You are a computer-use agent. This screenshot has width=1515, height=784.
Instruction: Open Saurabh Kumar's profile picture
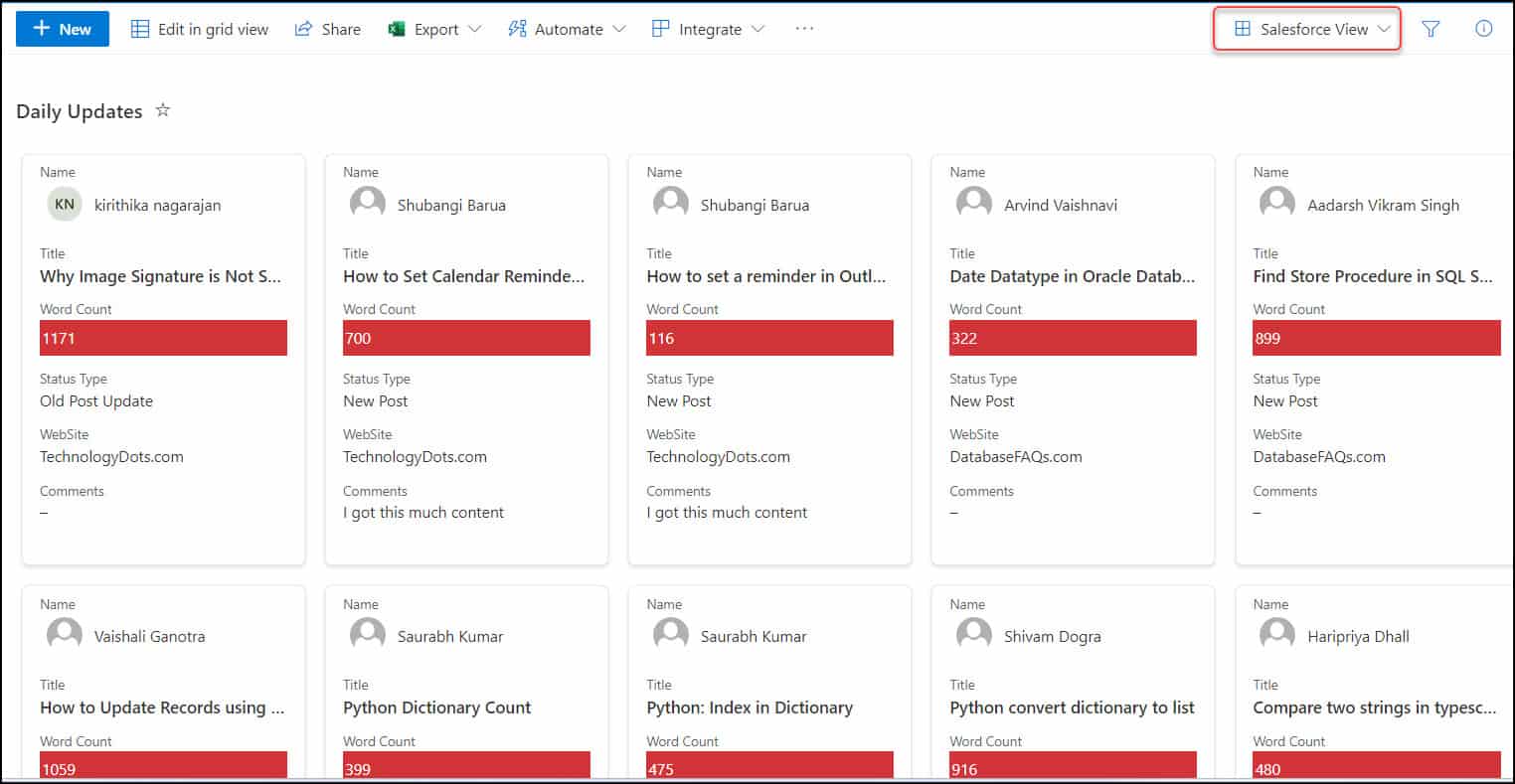(368, 634)
